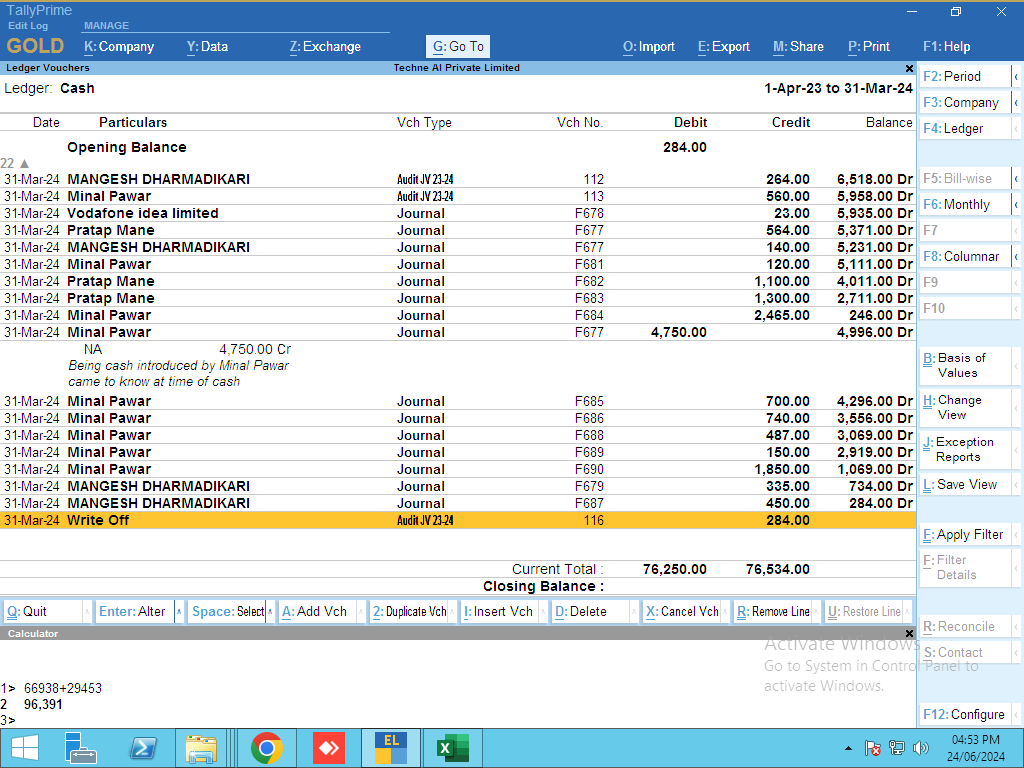Open the taskbar clock showing 04:53 PM
Screen dimensions: 1024x768
pos(976,748)
